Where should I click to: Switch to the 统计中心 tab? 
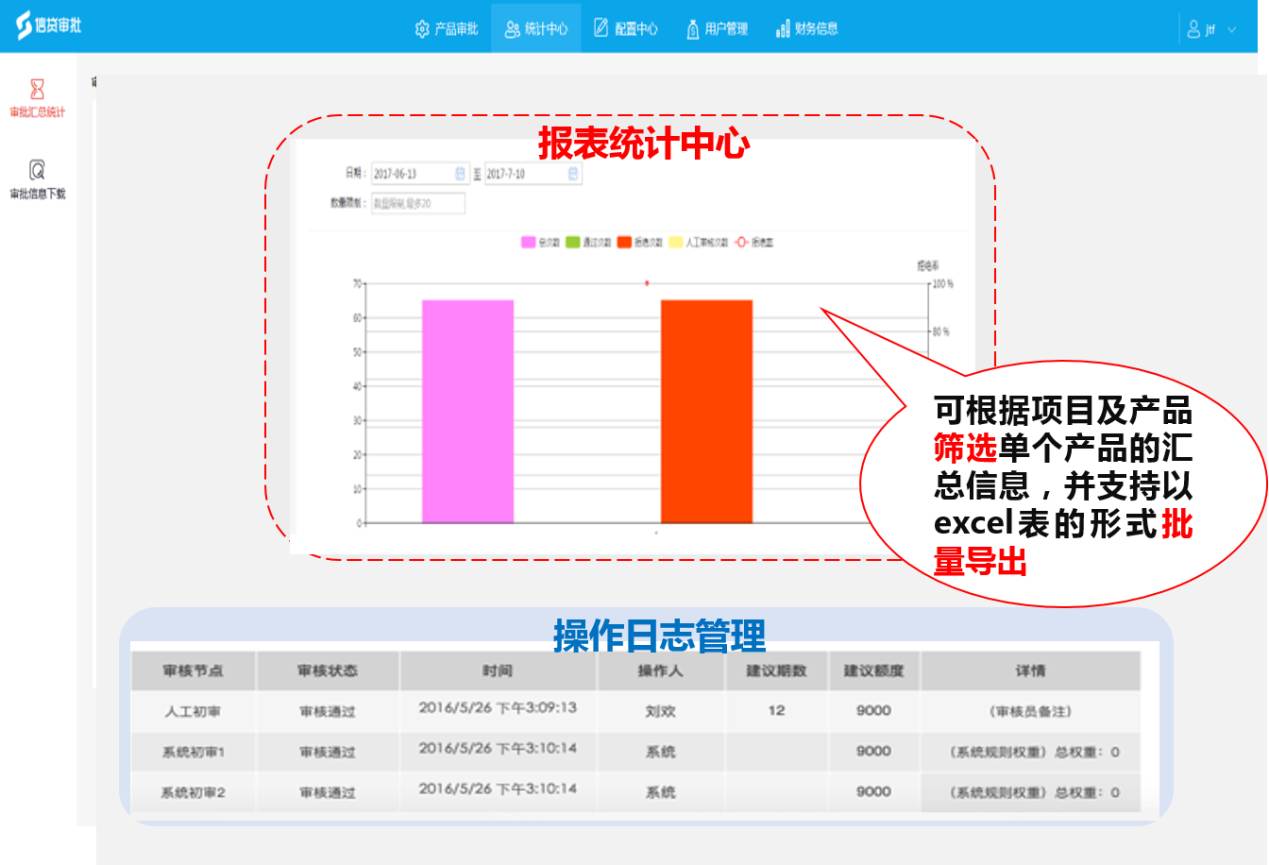(x=536, y=29)
